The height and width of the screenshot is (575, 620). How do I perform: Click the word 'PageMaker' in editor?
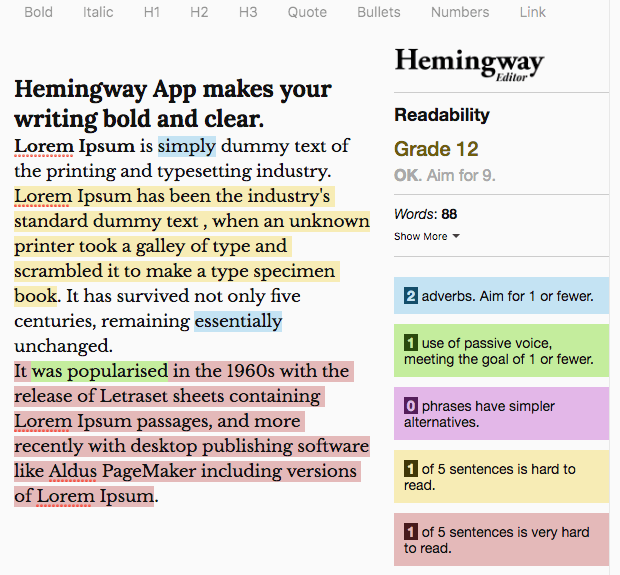pyautogui.click(x=149, y=471)
